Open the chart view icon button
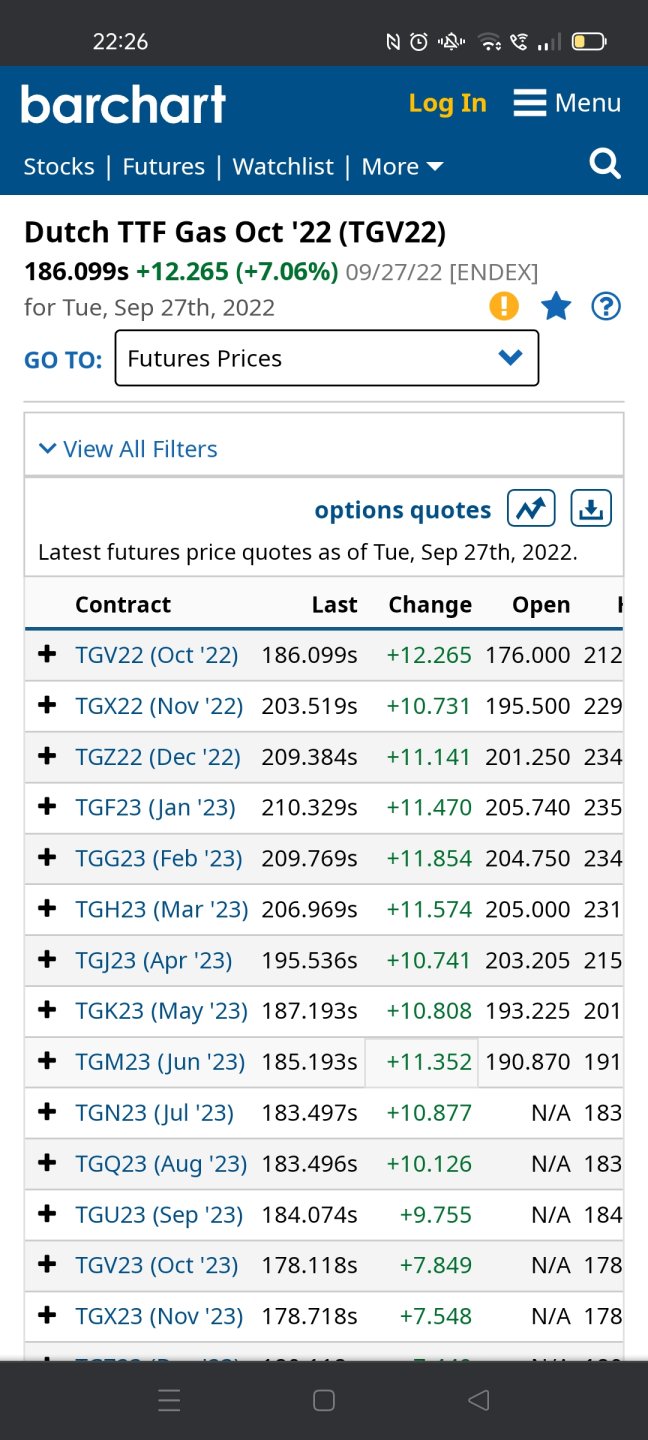 pyautogui.click(x=530, y=509)
